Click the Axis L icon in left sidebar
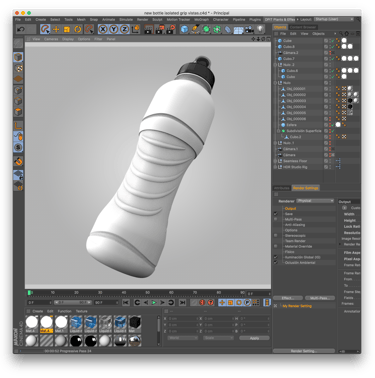Image resolution: width=375 pixels, height=378 pixels. [18, 125]
